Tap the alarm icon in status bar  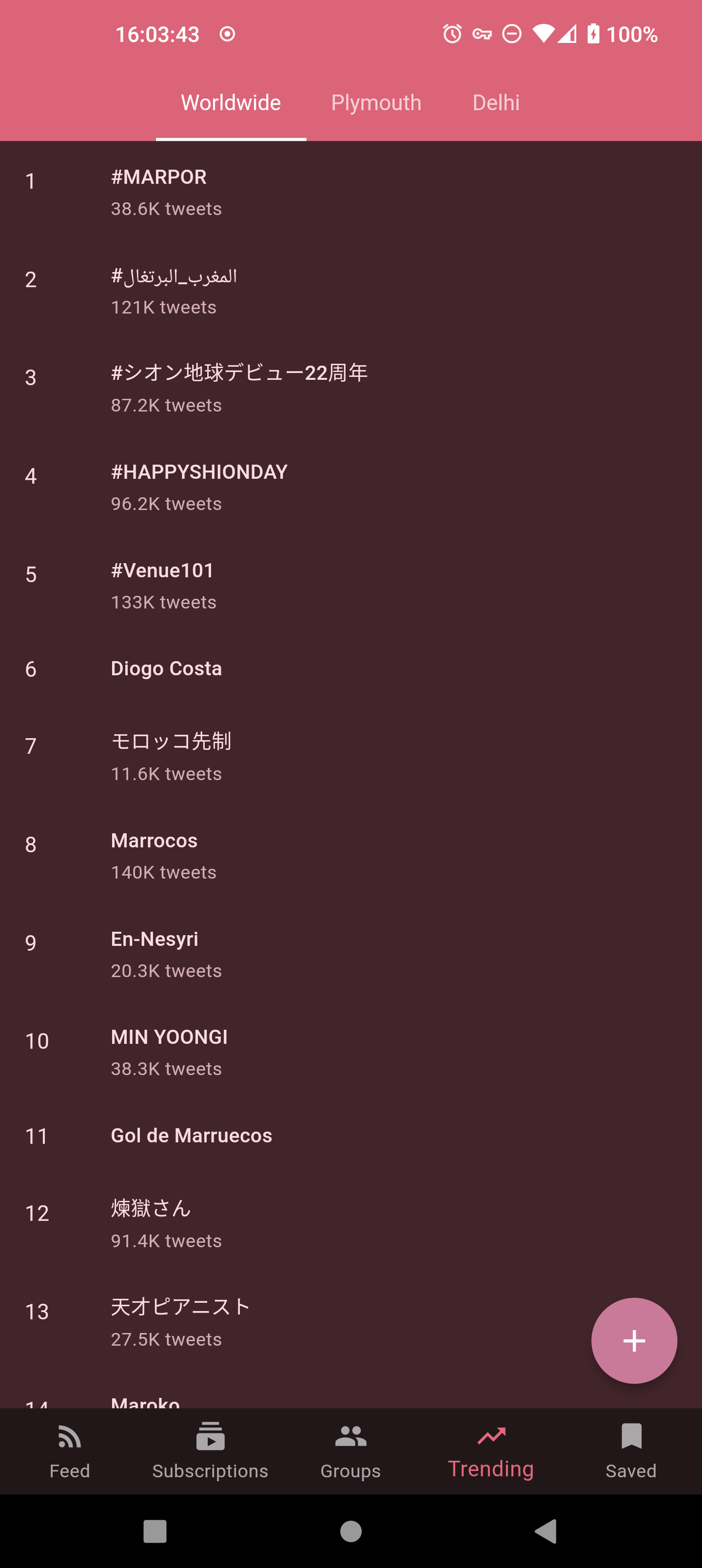coord(452,34)
